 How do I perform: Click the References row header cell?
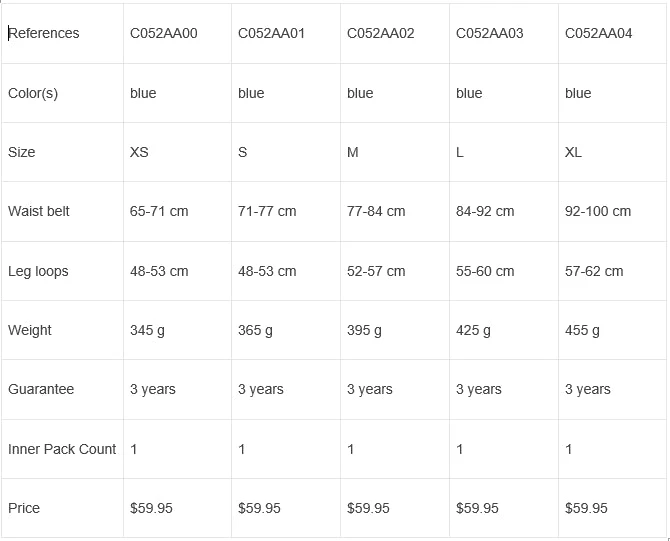44,33
